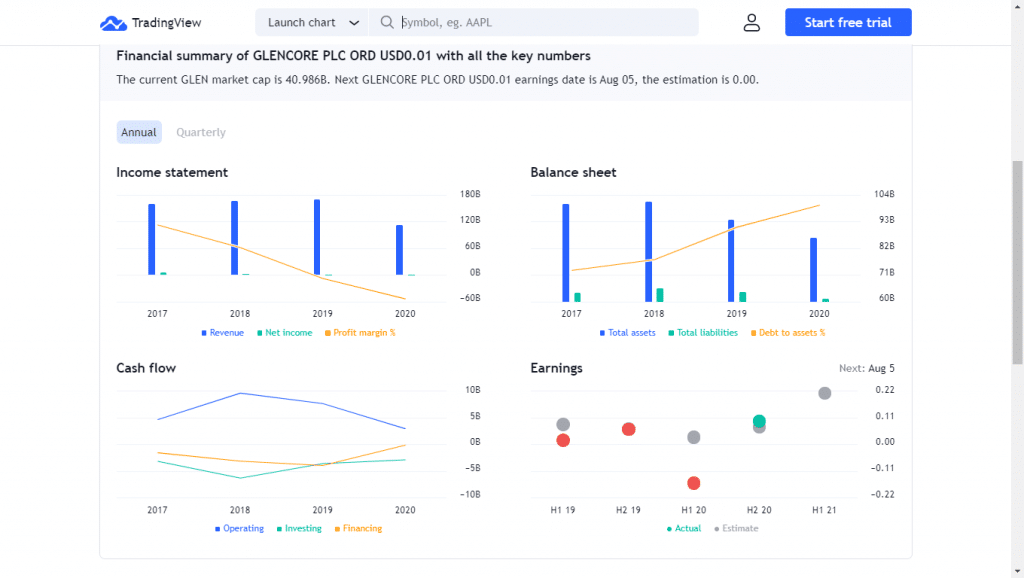The height and width of the screenshot is (578, 1024).
Task: Click the Start free trial button
Action: point(848,22)
